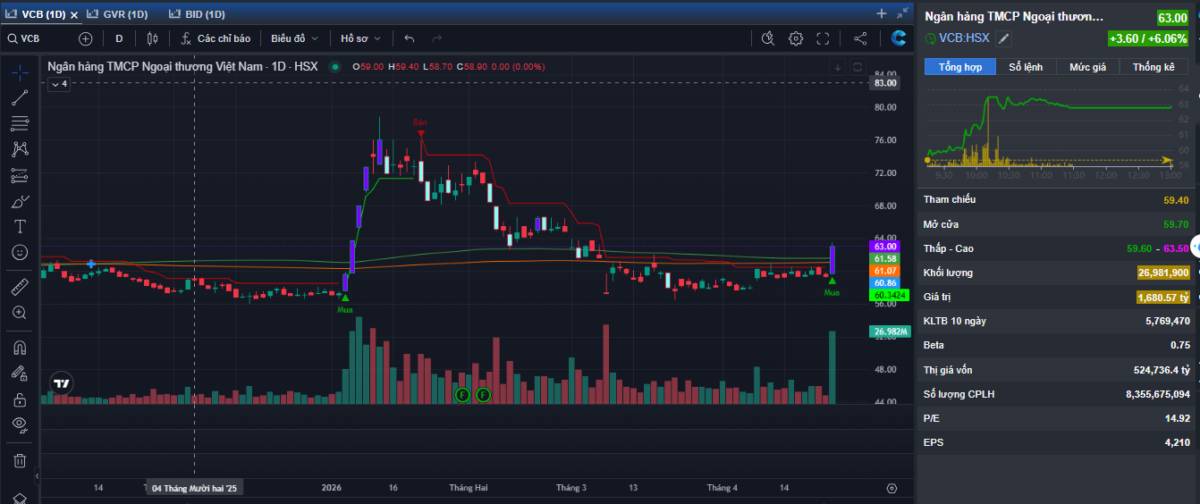Select the crosshair cursor tool
Viewport: 1200px width, 504px height.
19,72
